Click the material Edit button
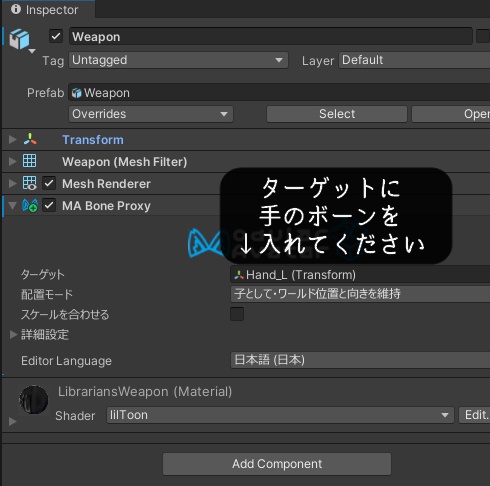Viewport: 490px width, 486px height. click(x=475, y=415)
